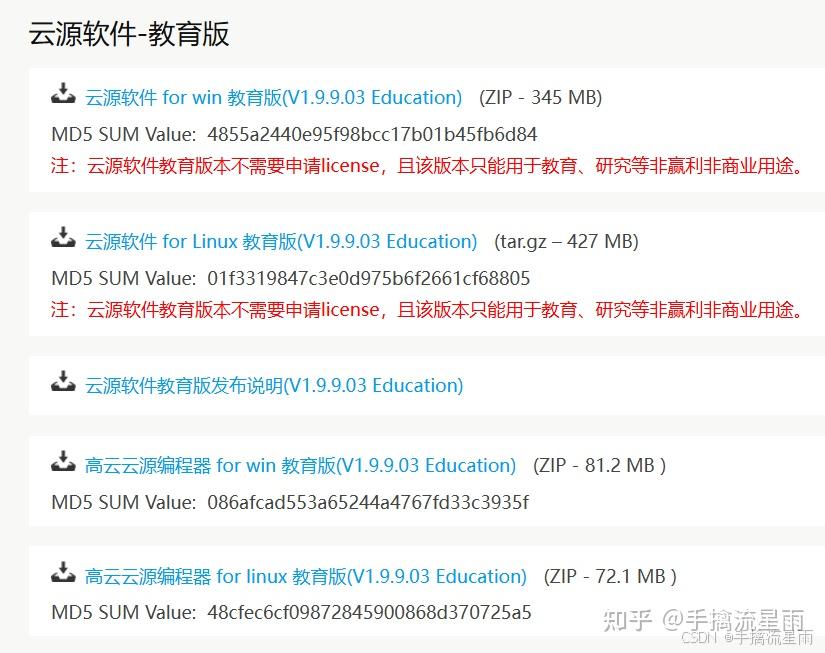Screen dimensions: 825x653
Task: Open 高云云源编程器 for win 教育版 link
Action: [x=300, y=466]
